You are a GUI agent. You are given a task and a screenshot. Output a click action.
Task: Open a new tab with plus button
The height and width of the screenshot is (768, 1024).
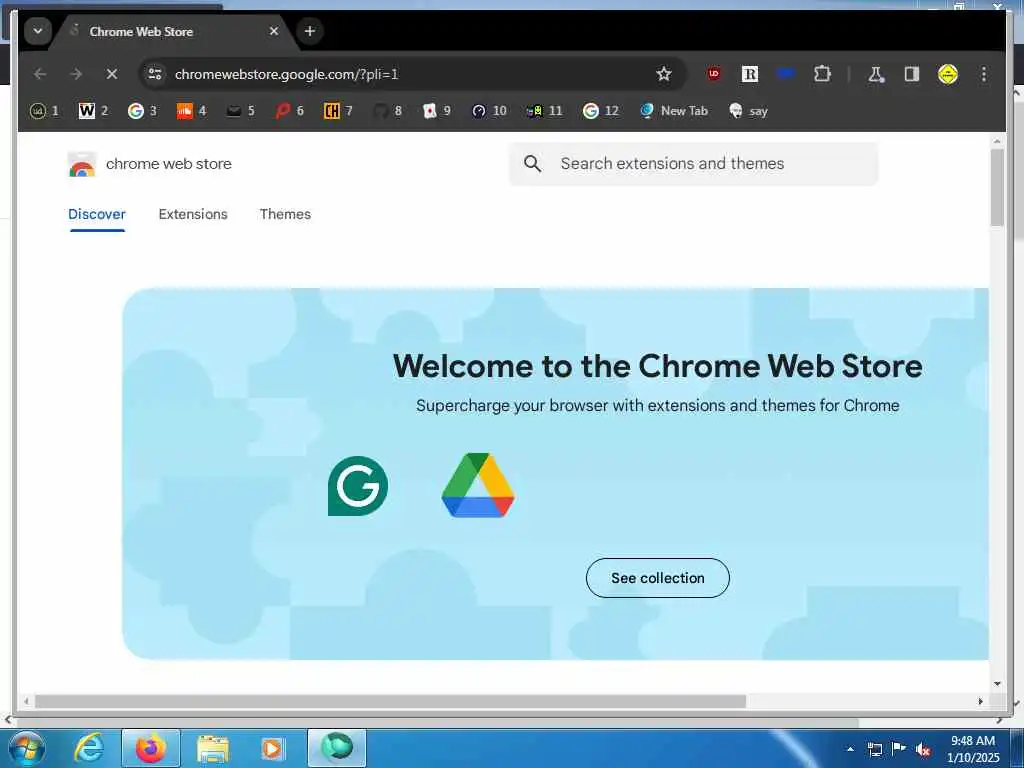coord(310,31)
